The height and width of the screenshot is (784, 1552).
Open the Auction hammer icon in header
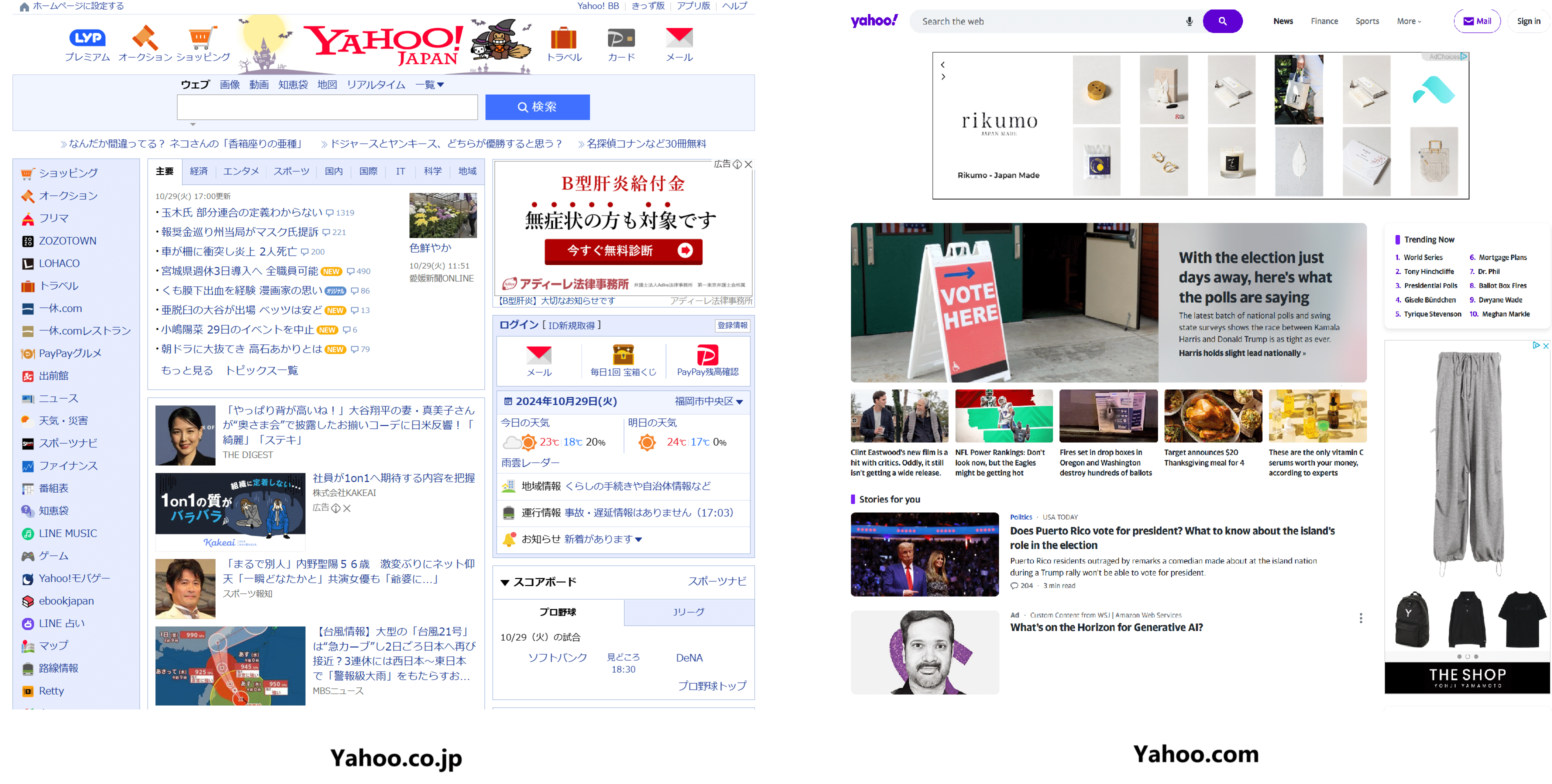145,37
